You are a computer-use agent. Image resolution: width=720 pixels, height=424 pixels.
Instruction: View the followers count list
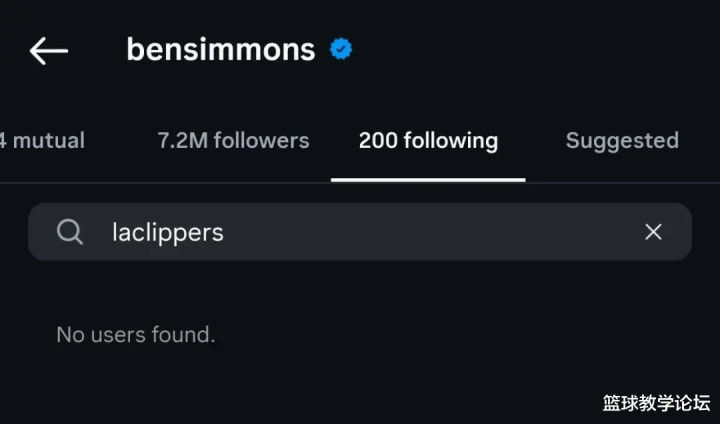233,141
